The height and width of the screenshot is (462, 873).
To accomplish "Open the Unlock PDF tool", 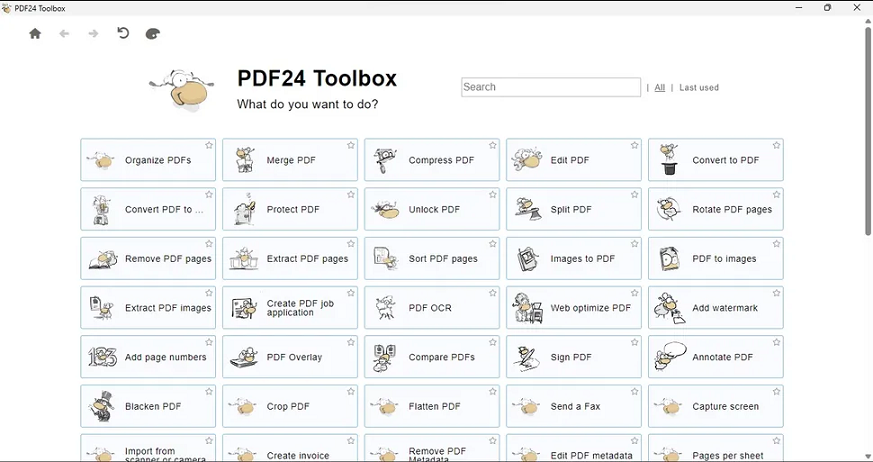I will point(432,209).
